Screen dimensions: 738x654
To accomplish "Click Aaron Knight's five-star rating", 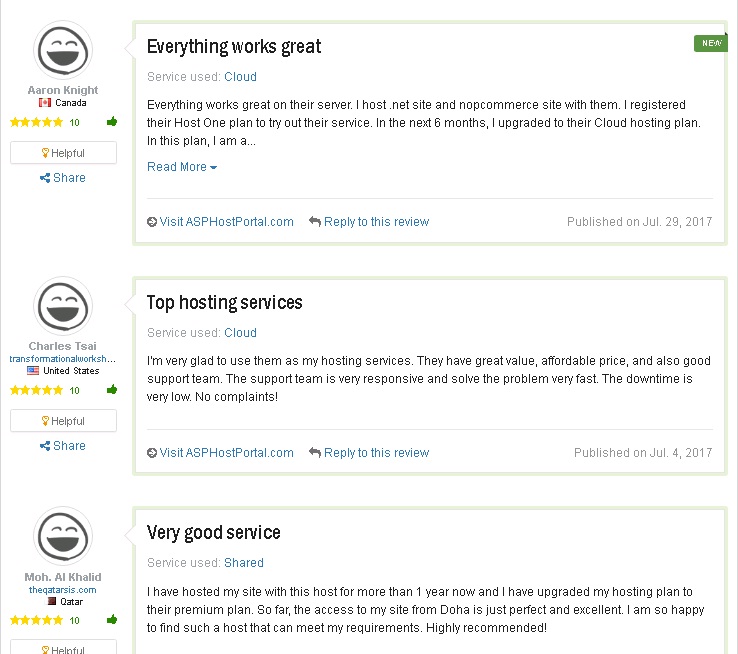I will point(36,122).
